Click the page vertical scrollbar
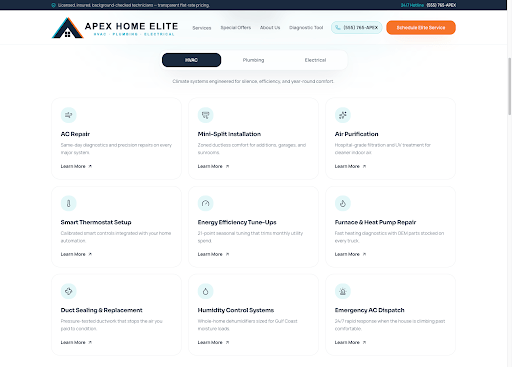Viewport: 512px width, 367px height. tap(509, 87)
